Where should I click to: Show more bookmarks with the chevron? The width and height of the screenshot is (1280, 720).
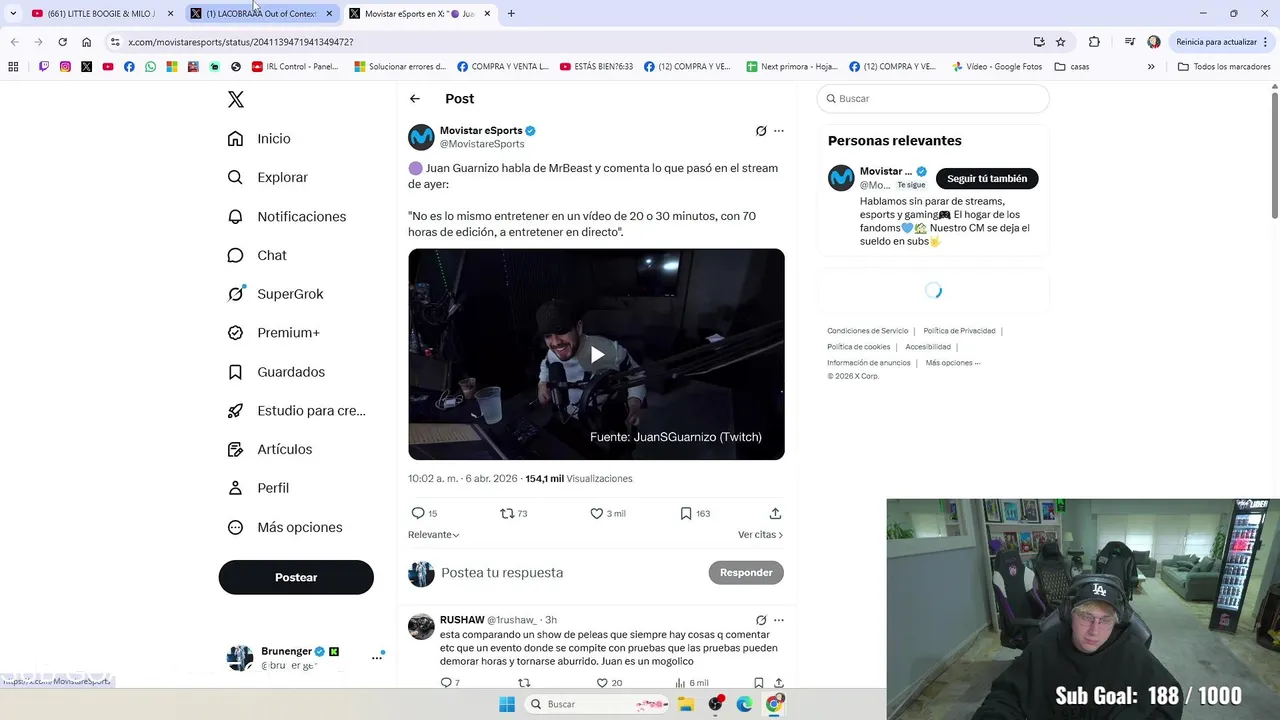[x=1151, y=67]
